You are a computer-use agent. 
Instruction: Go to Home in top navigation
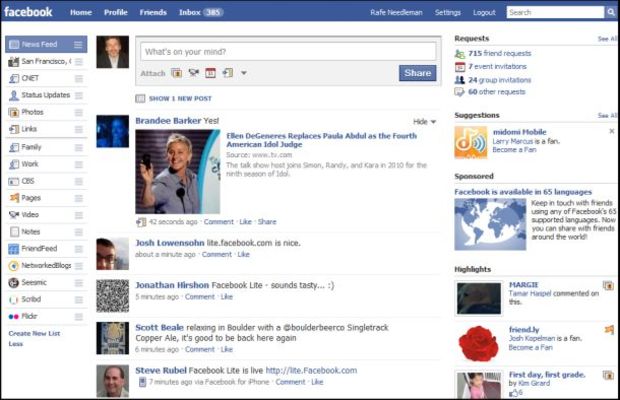[81, 12]
